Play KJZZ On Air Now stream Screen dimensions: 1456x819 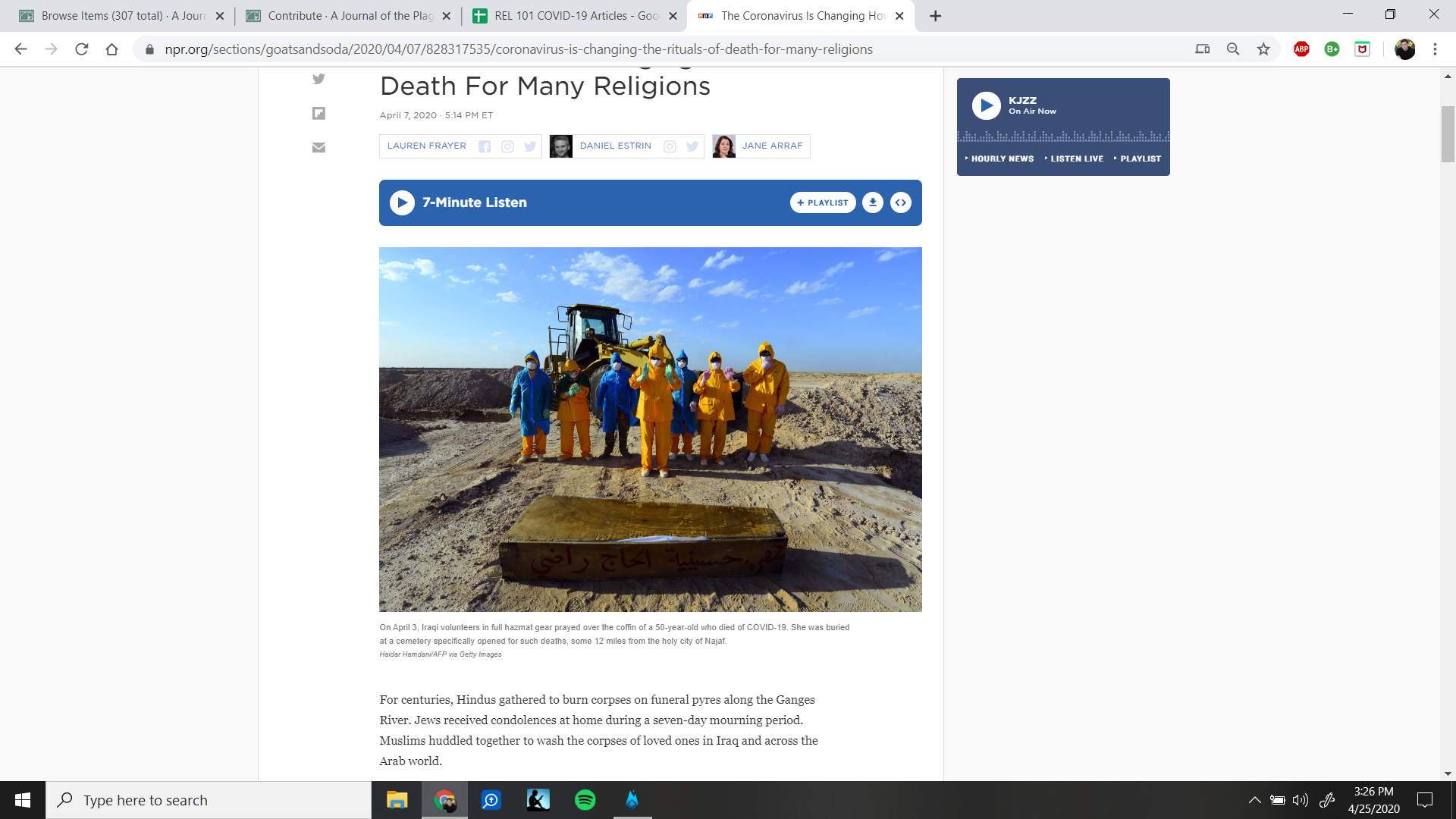pos(986,105)
